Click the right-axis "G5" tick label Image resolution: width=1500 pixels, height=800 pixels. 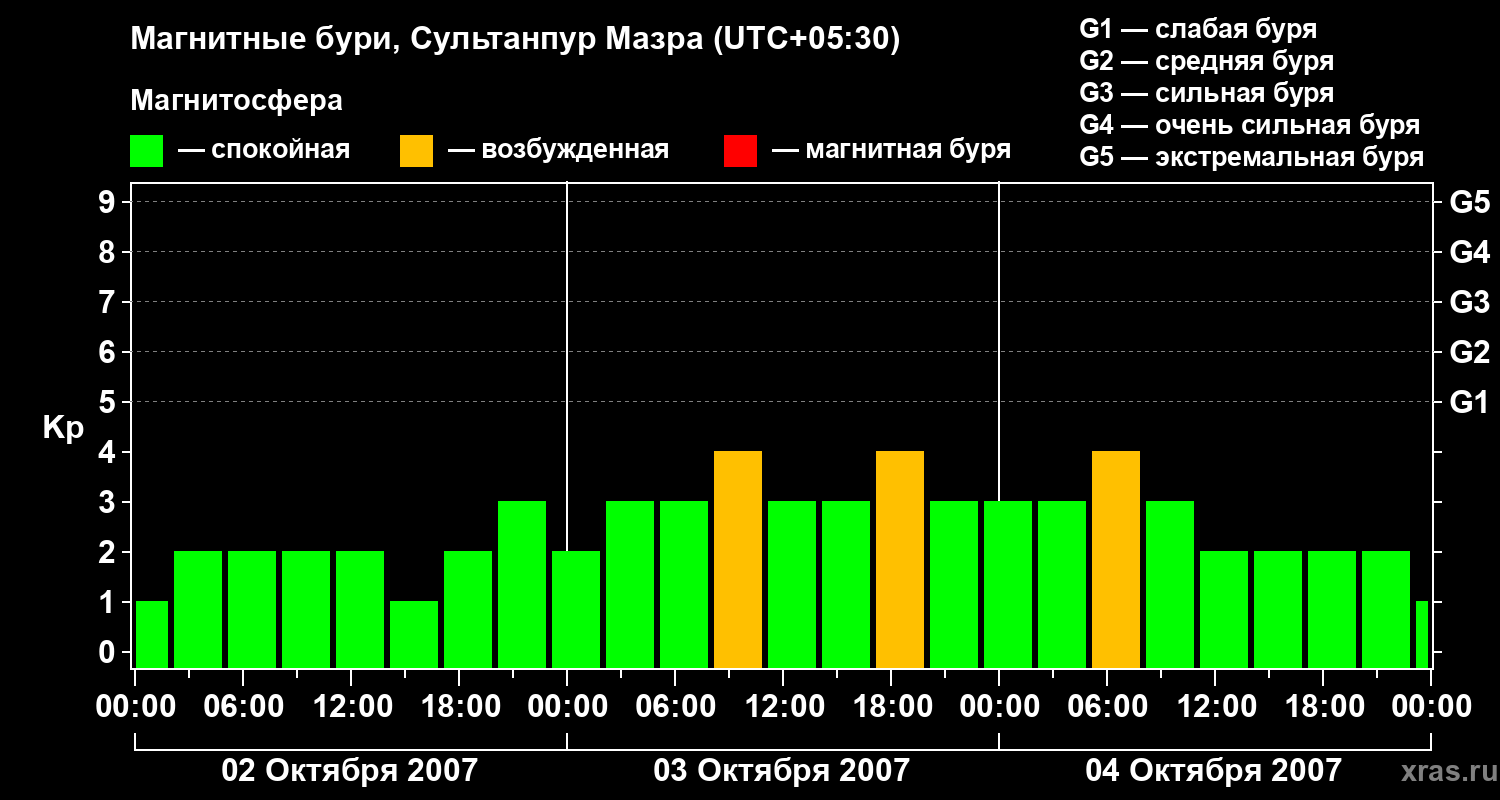point(1469,202)
